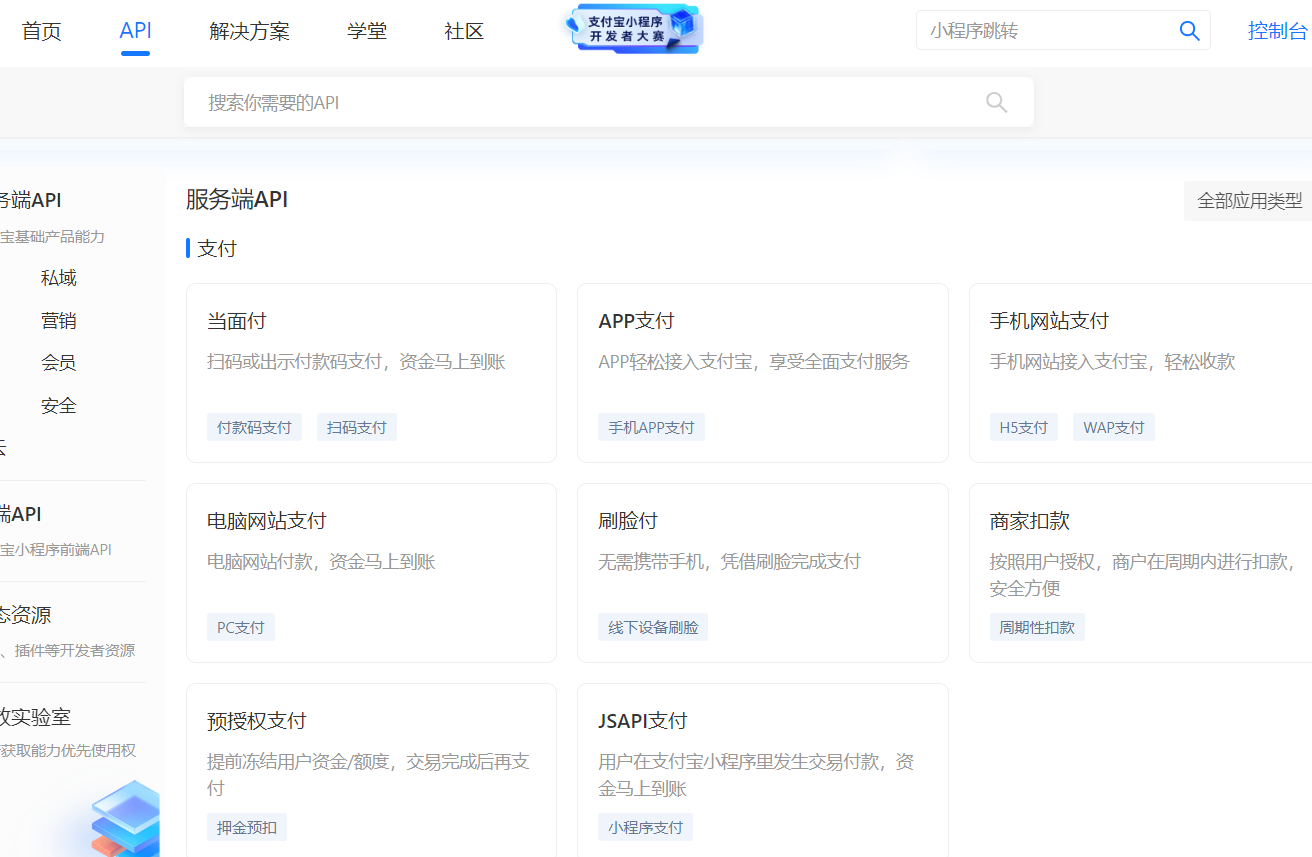1312x857 pixels.
Task: Click the PC支付 tag
Action: pos(241,627)
